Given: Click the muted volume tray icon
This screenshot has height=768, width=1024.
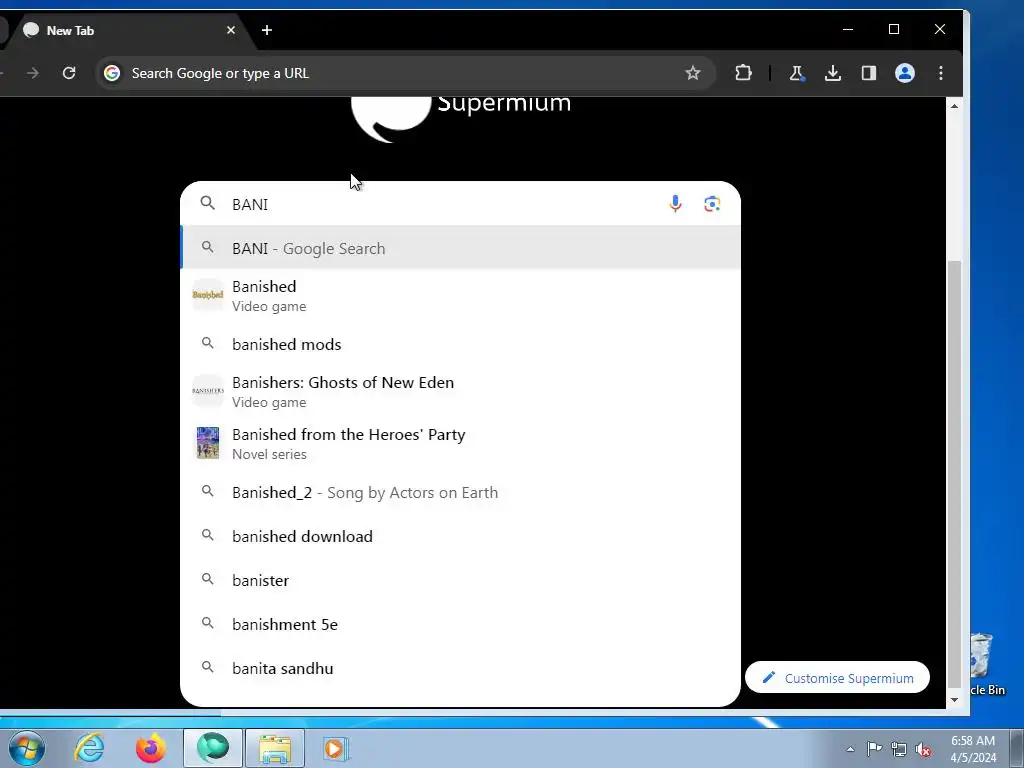Looking at the screenshot, I should pyautogui.click(x=923, y=749).
